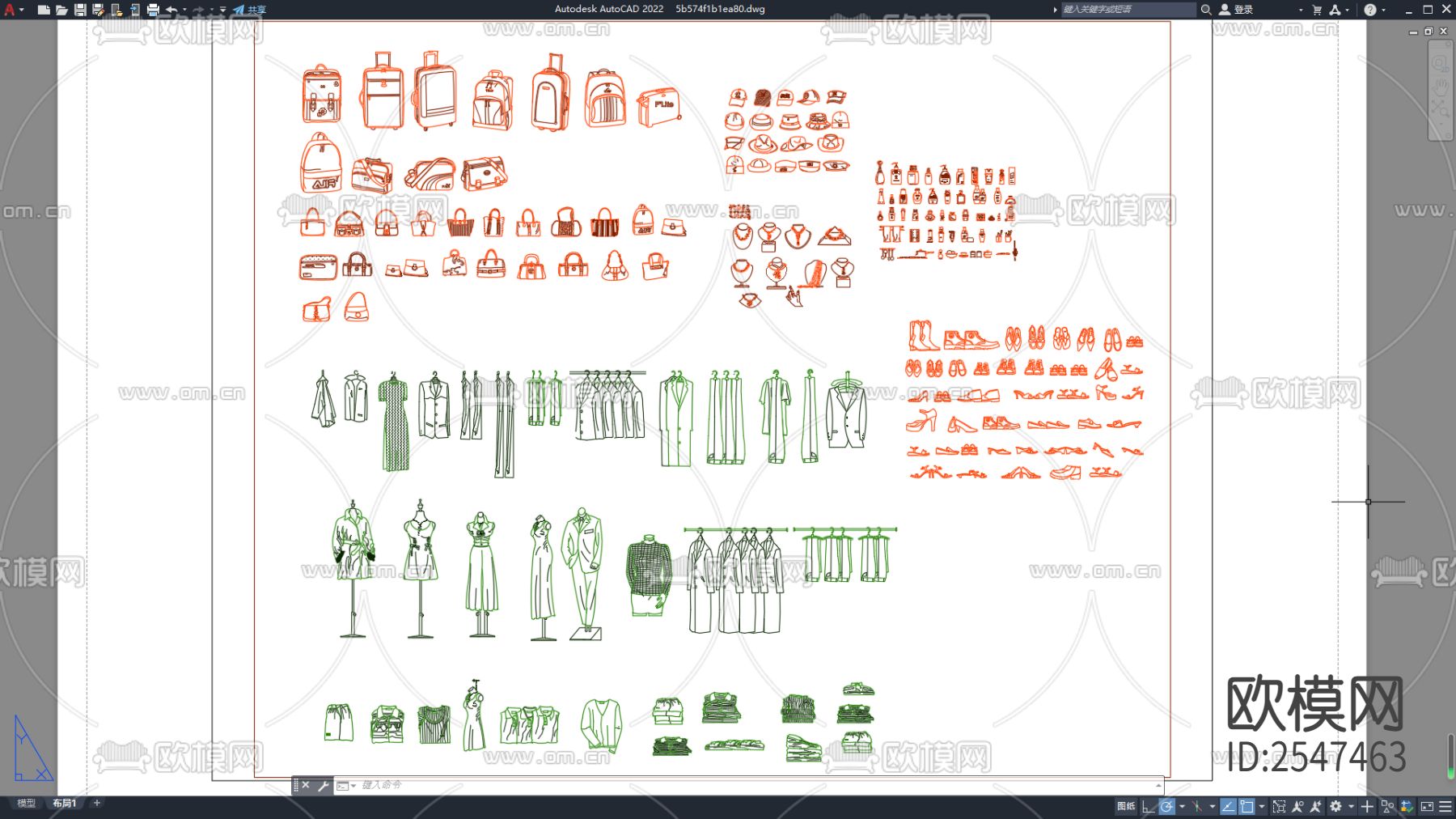Minimize the drawing document window

(1413, 32)
